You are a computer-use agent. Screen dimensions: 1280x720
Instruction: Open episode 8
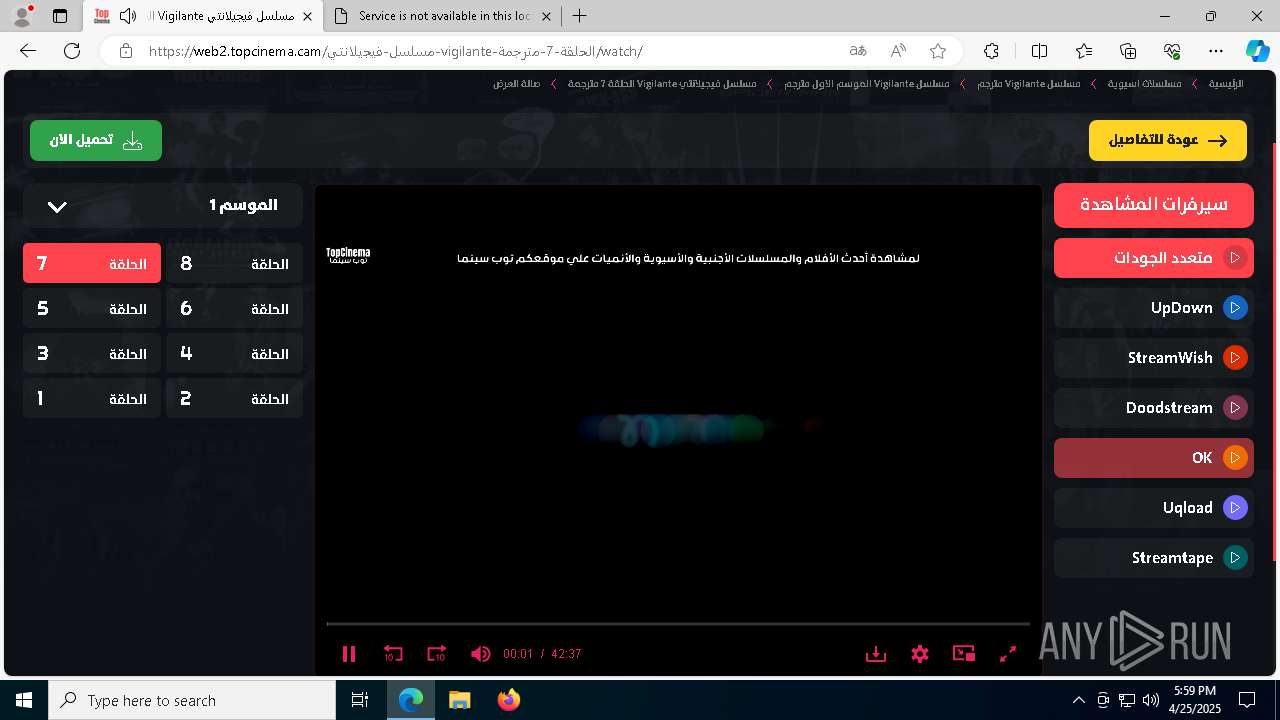click(x=235, y=264)
